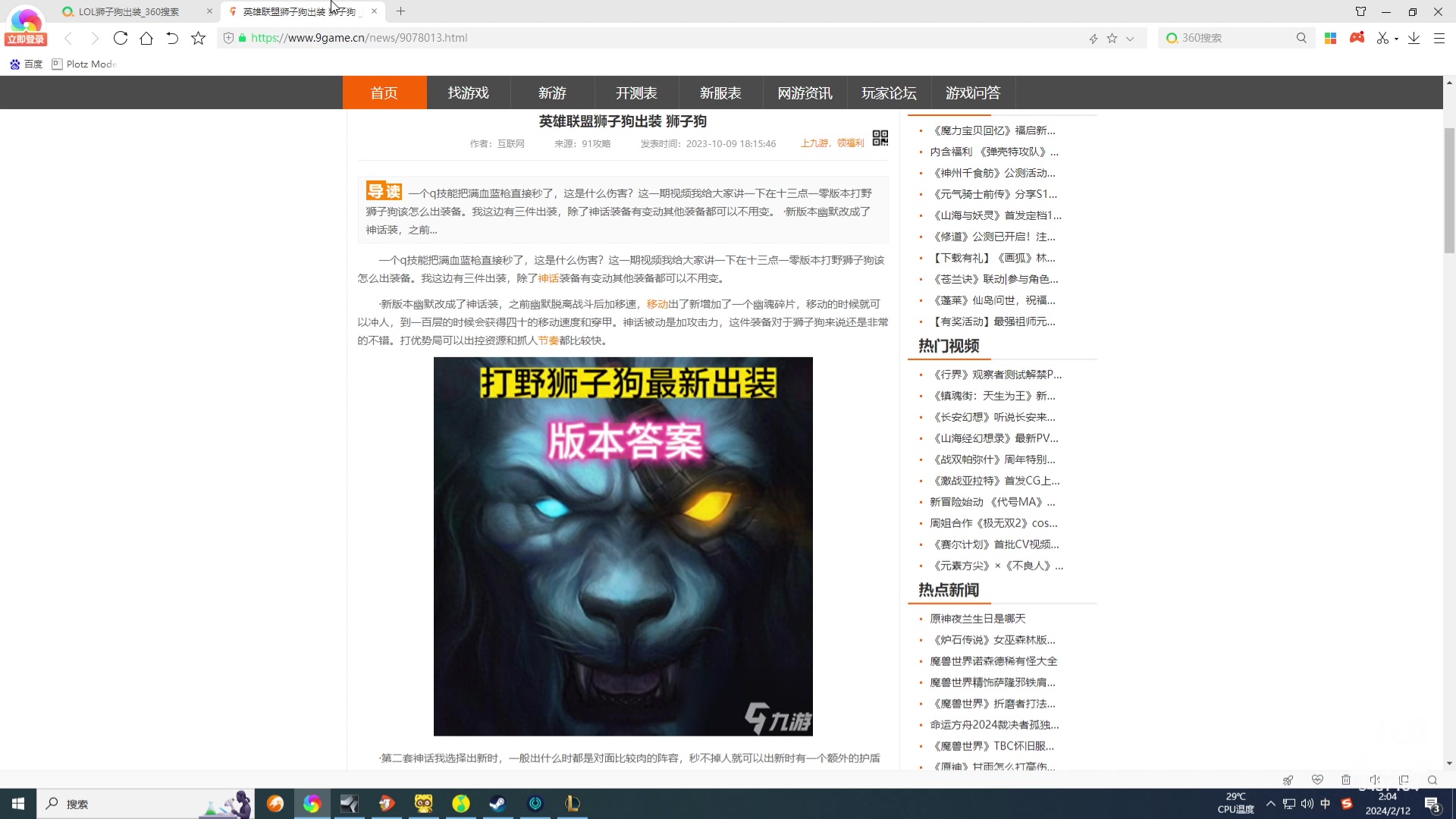Open the 玩家论坛 menu item
The height and width of the screenshot is (819, 1456).
click(889, 93)
